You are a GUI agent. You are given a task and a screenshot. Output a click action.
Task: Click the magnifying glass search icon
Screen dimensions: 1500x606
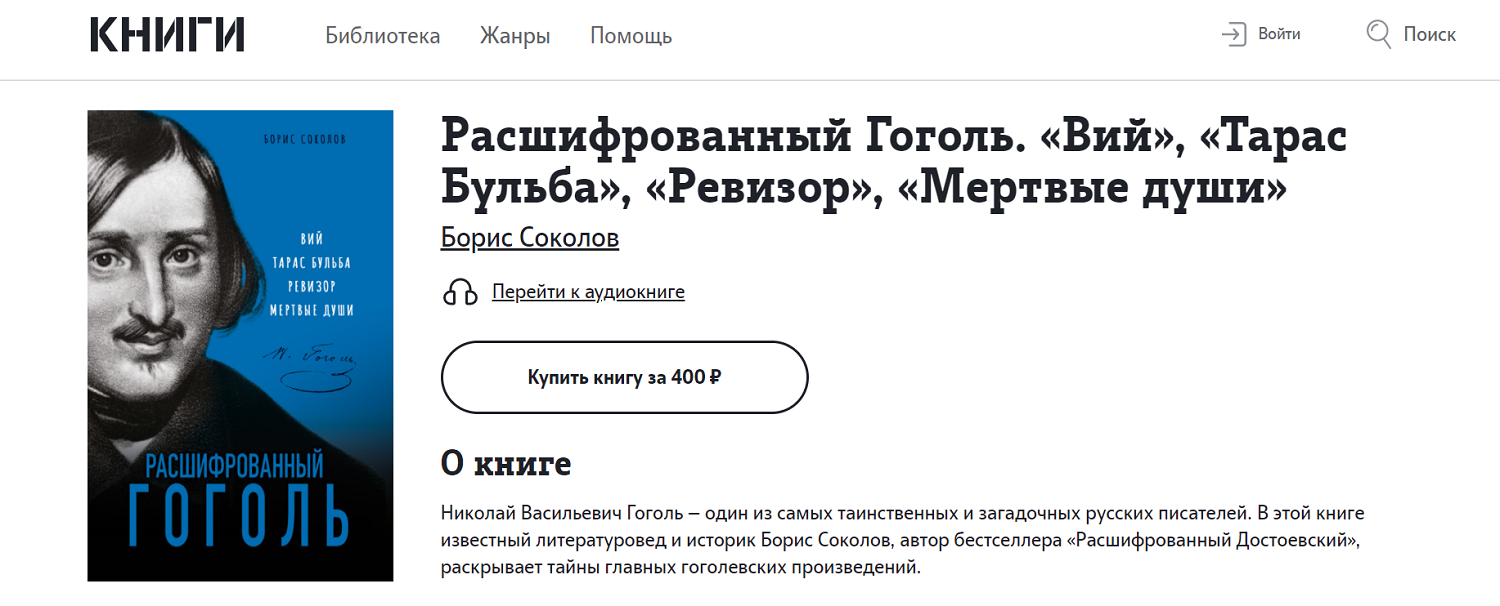point(1379,35)
